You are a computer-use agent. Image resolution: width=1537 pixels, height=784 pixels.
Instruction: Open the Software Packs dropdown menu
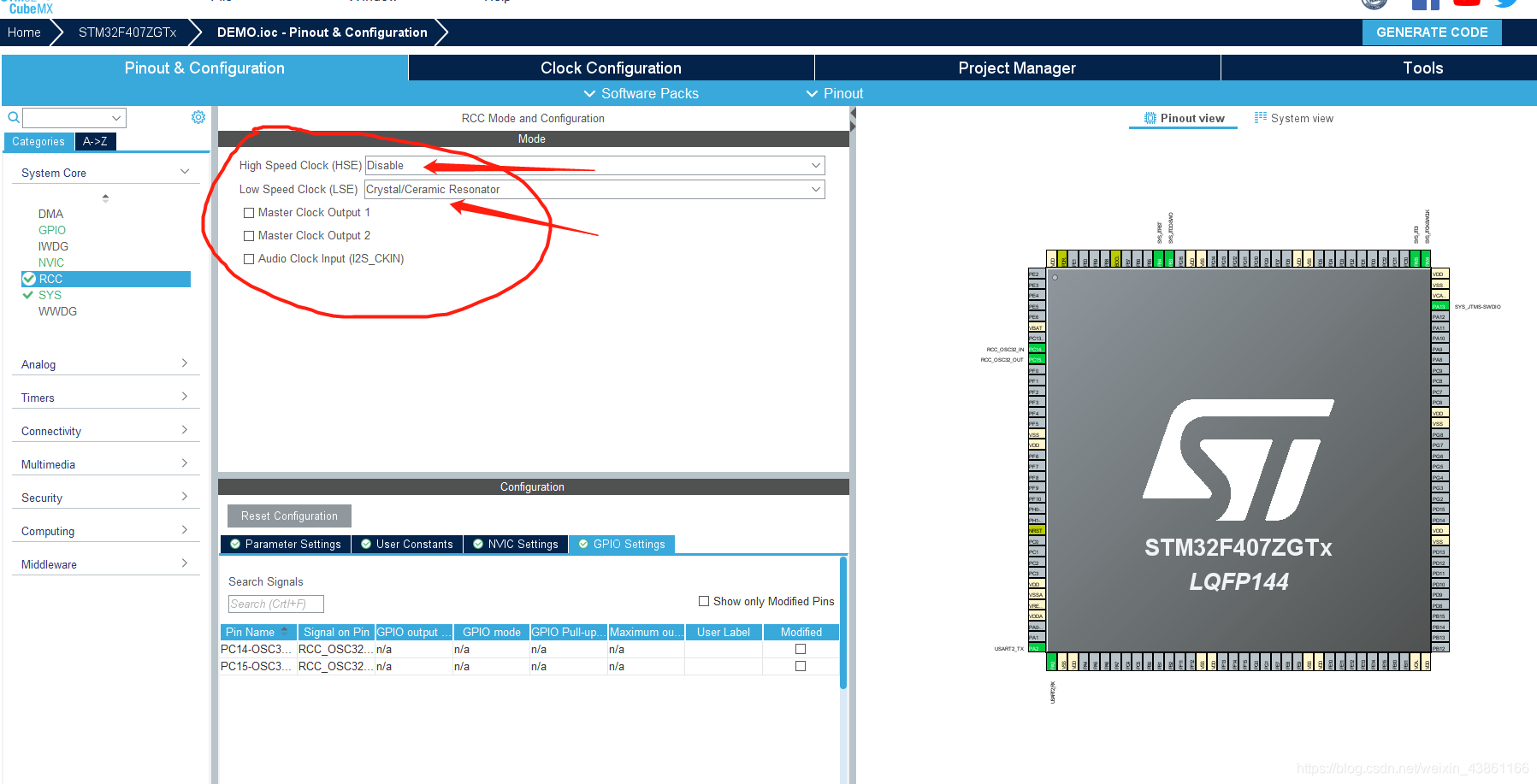point(641,93)
